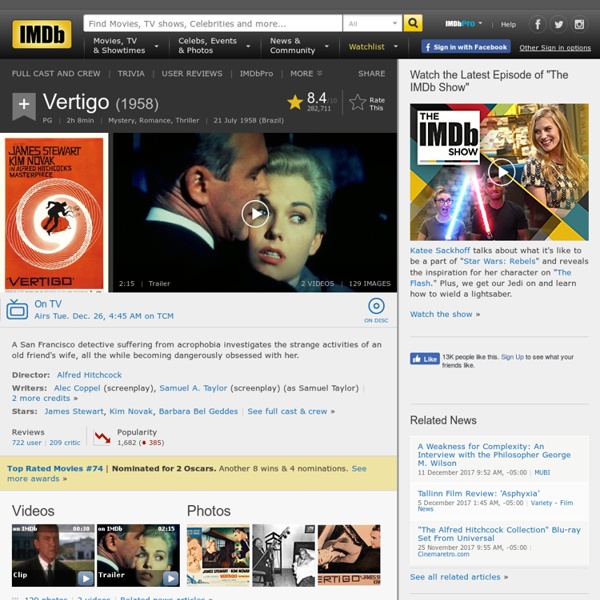
Task: Open the IMDbPro header dropdown
Action: 463,24
